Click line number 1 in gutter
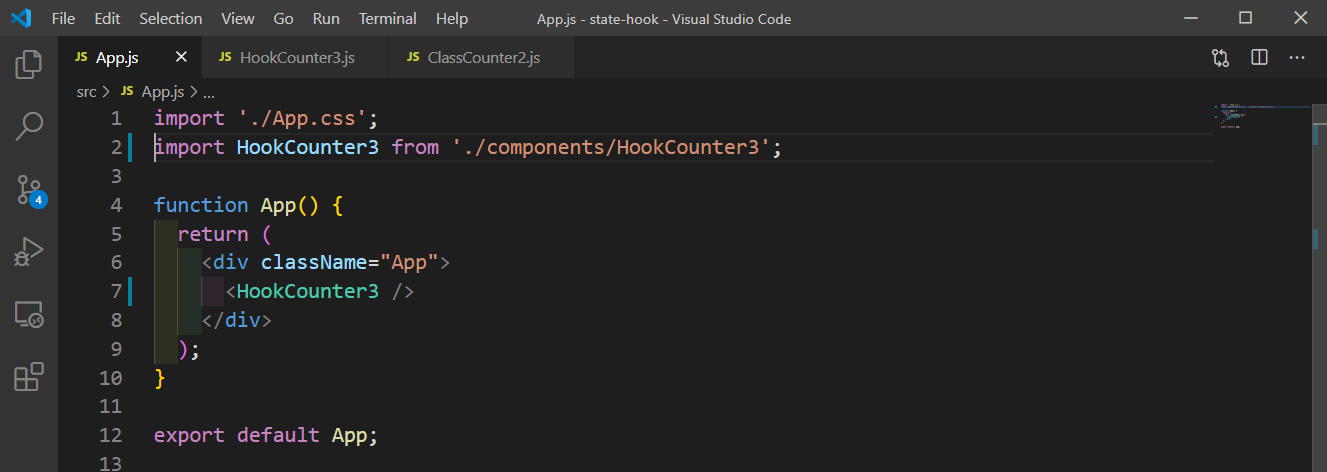Screen dimensions: 1327x472 pyautogui.click(x=116, y=118)
